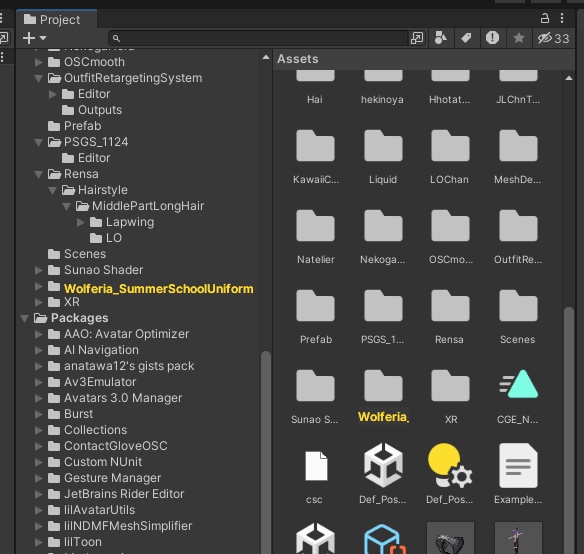584x554 pixels.
Task: Select the Rensa folder icon in grid
Action: point(450,306)
